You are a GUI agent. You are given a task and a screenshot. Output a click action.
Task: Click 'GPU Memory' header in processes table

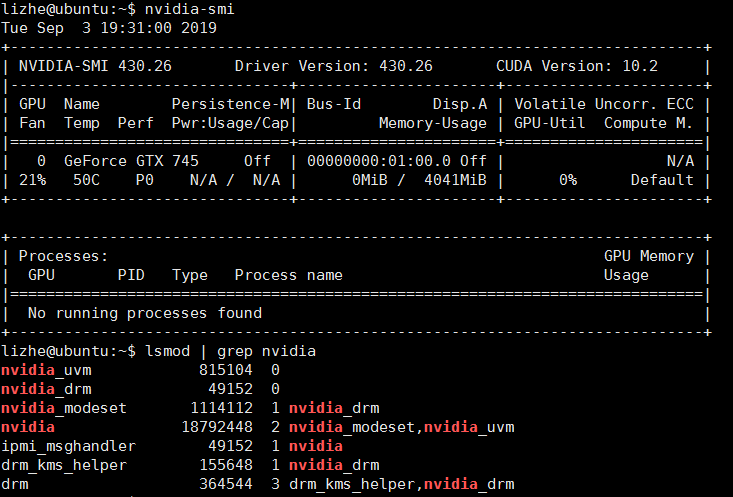649,256
